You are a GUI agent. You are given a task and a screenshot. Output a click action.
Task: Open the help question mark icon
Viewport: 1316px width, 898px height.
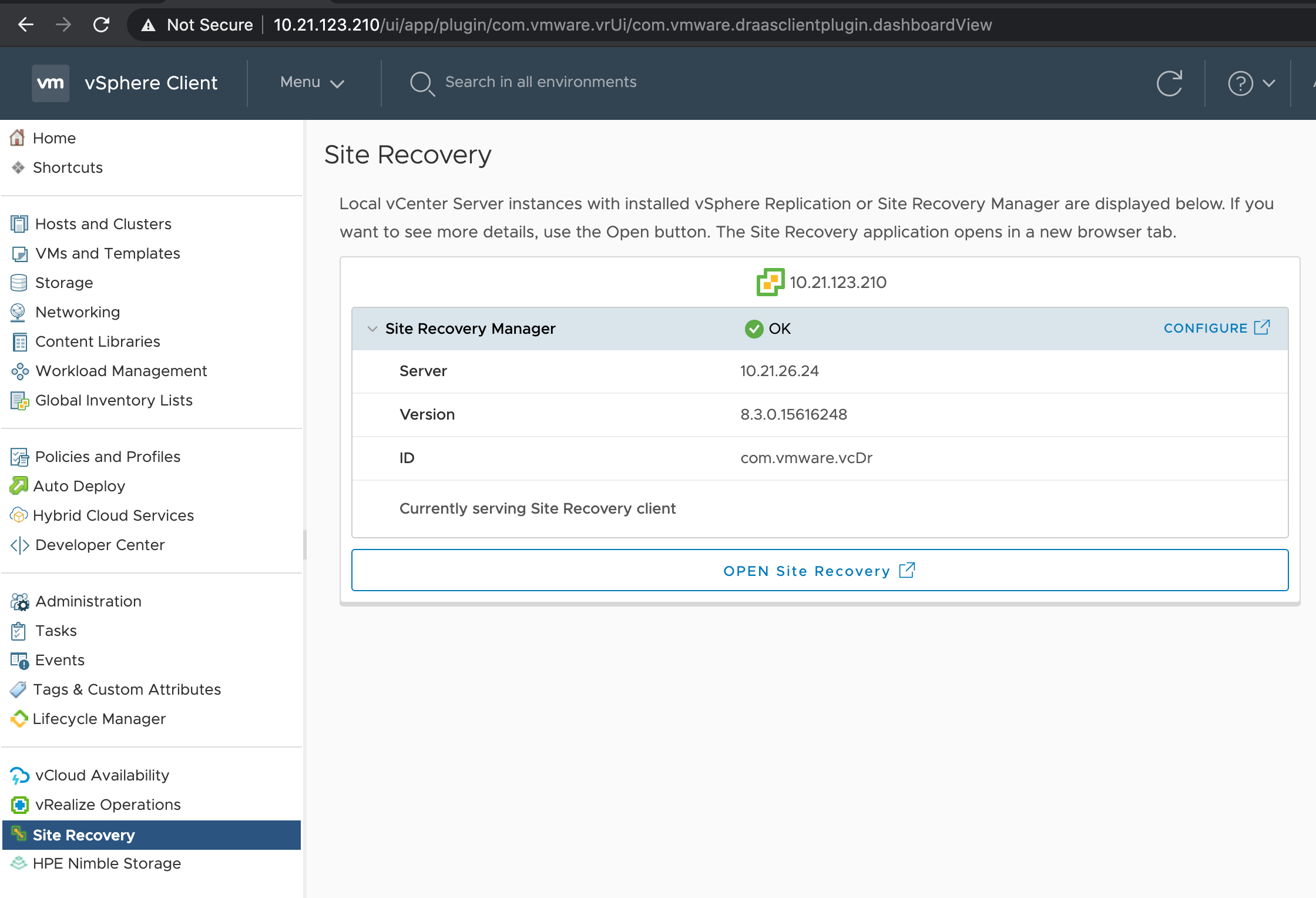pyautogui.click(x=1241, y=83)
